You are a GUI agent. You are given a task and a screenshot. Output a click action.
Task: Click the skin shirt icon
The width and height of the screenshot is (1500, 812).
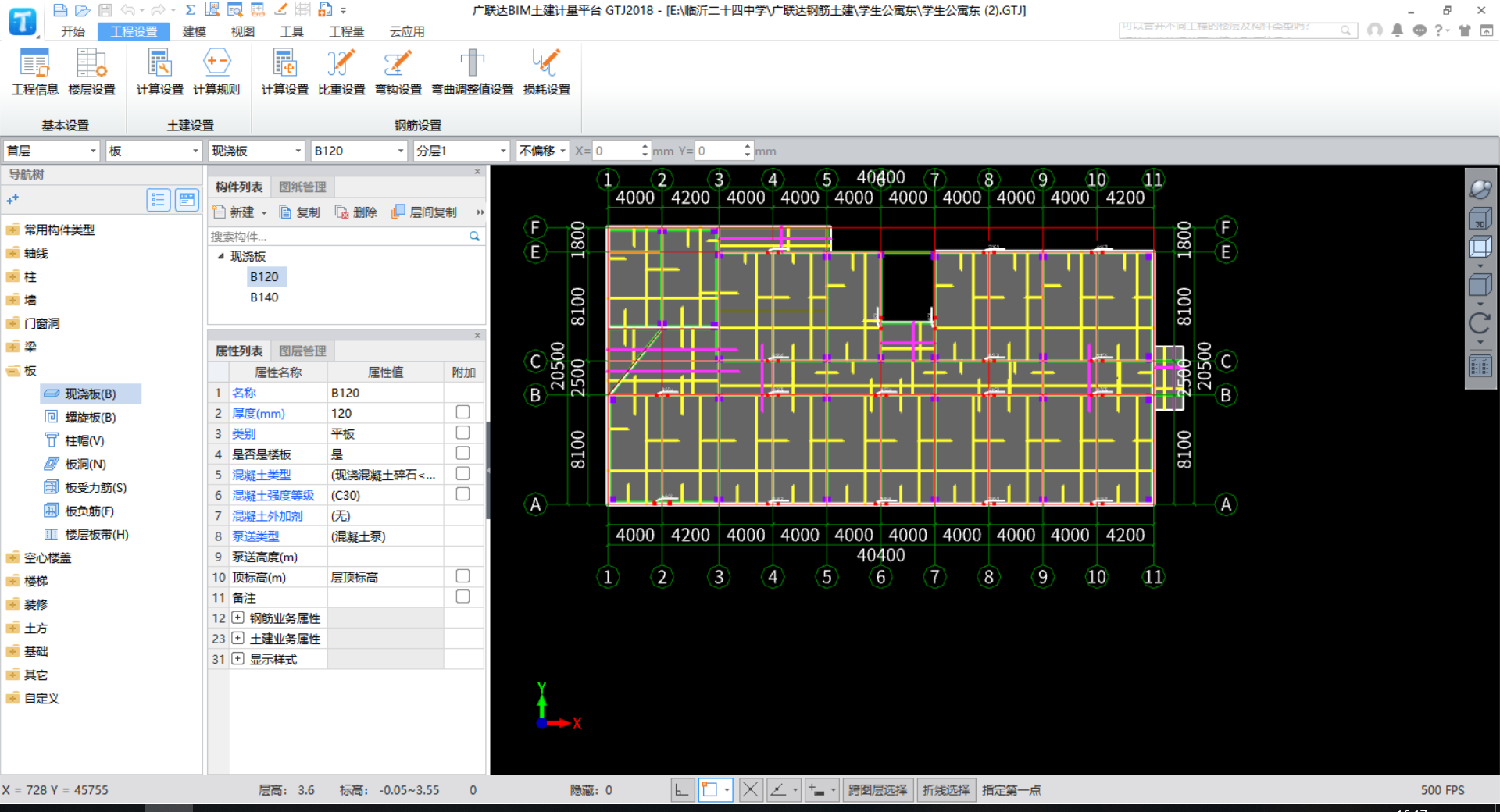coord(1465,30)
